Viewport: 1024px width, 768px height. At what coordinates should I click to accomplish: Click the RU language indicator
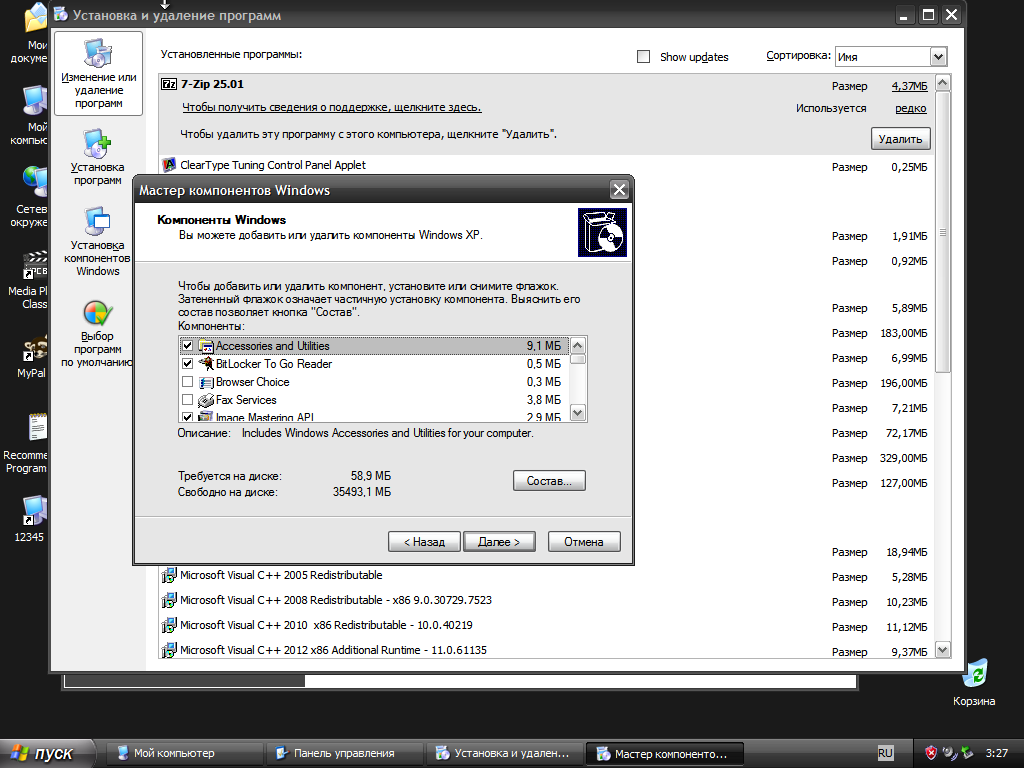point(885,753)
